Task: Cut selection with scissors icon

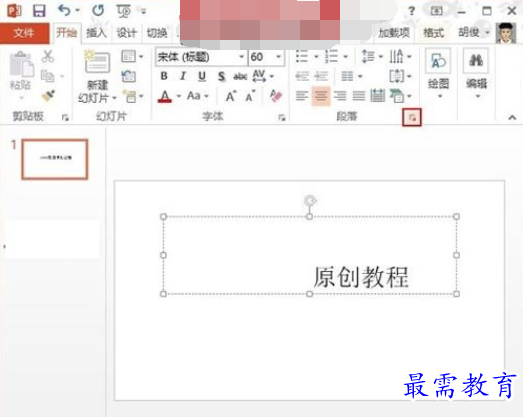Action: (x=48, y=56)
